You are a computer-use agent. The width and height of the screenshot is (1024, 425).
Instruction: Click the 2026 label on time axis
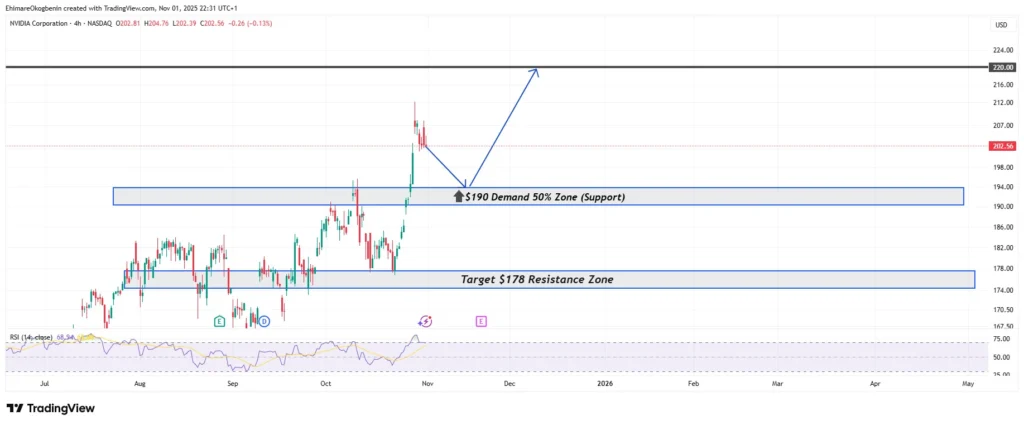click(605, 385)
